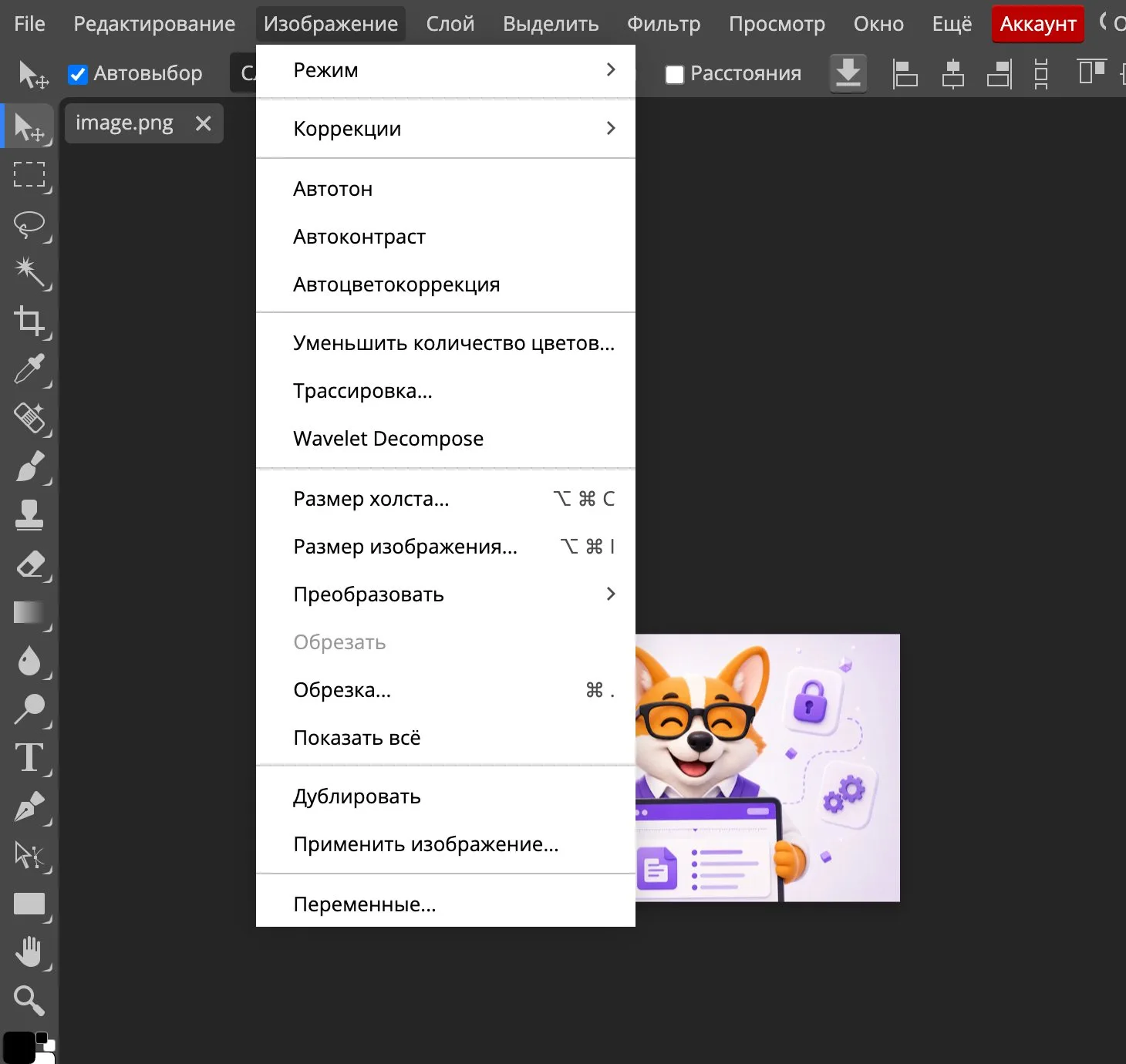Screen dimensions: 1126x1064
Task: Select the Clone Stamp tool
Action: click(29, 514)
